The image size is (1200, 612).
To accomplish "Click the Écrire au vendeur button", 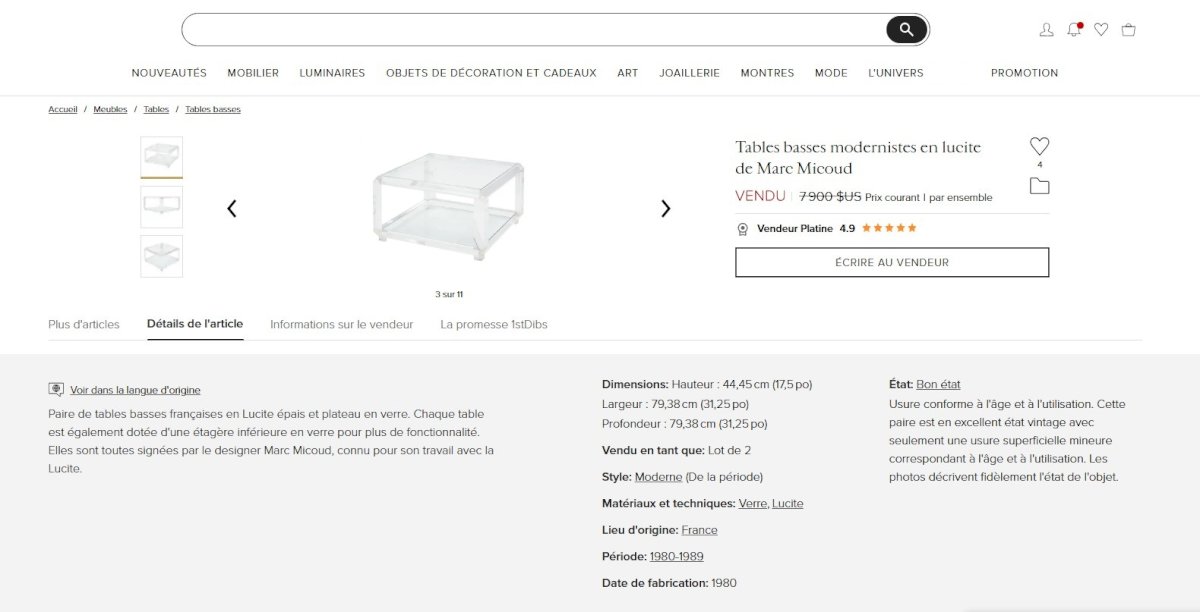I will pyautogui.click(x=892, y=262).
